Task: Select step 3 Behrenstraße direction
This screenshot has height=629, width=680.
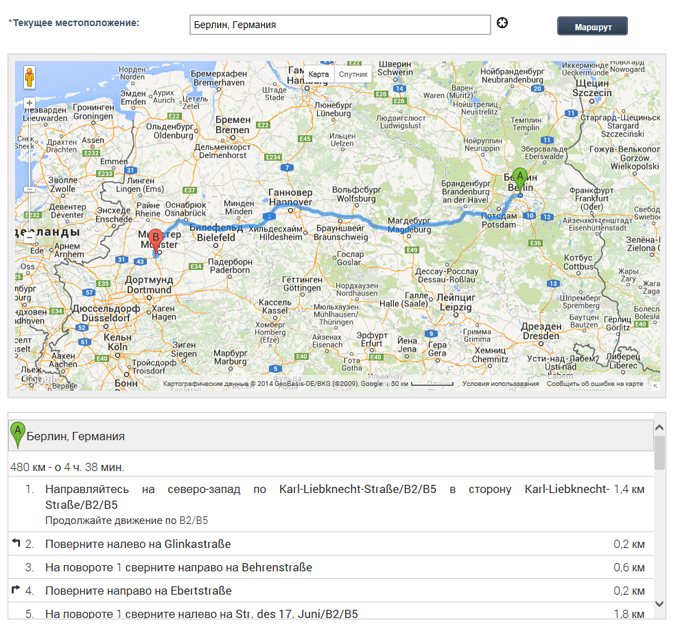Action: point(331,567)
